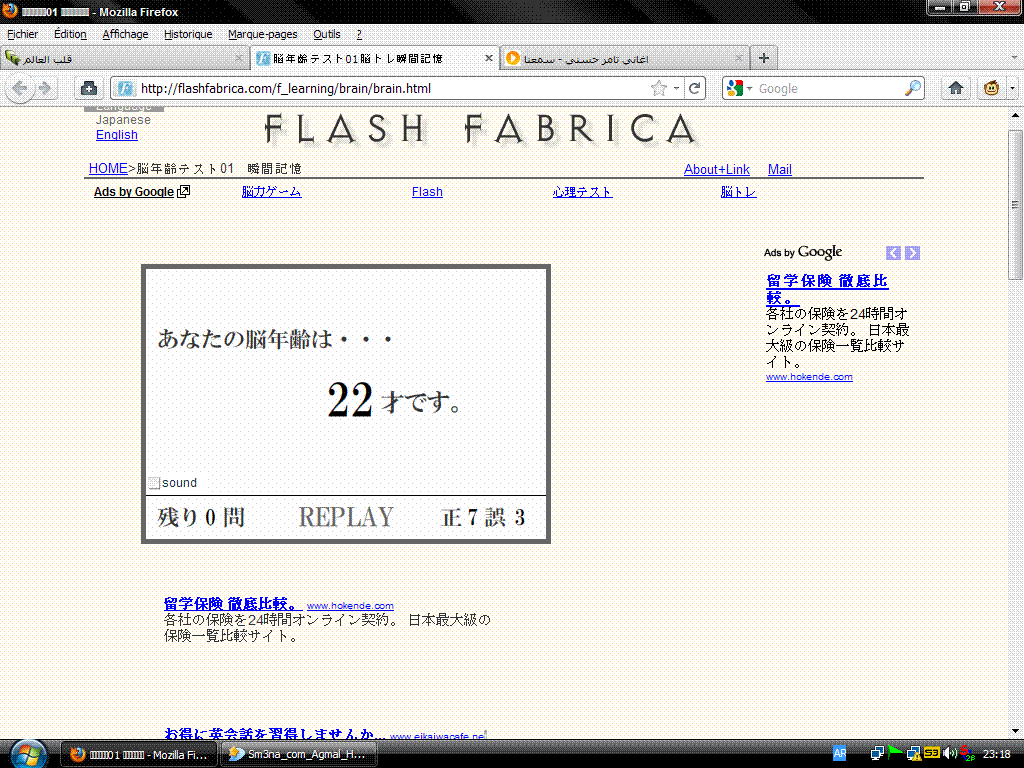Open the volume speaker tray icon
The width and height of the screenshot is (1024, 768).
click(x=950, y=754)
